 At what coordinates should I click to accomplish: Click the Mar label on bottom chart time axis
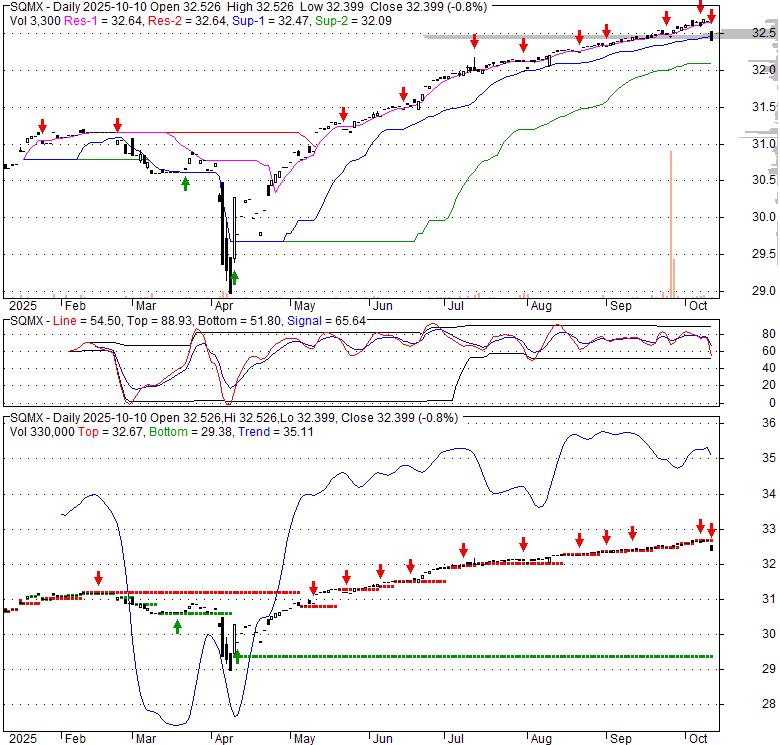point(146,739)
